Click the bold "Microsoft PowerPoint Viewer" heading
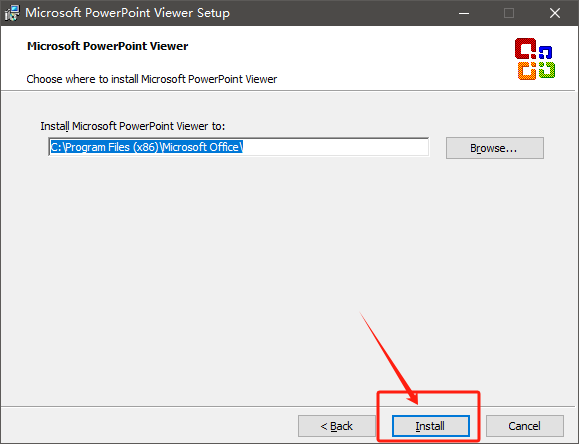The height and width of the screenshot is (444, 579). coord(107,46)
